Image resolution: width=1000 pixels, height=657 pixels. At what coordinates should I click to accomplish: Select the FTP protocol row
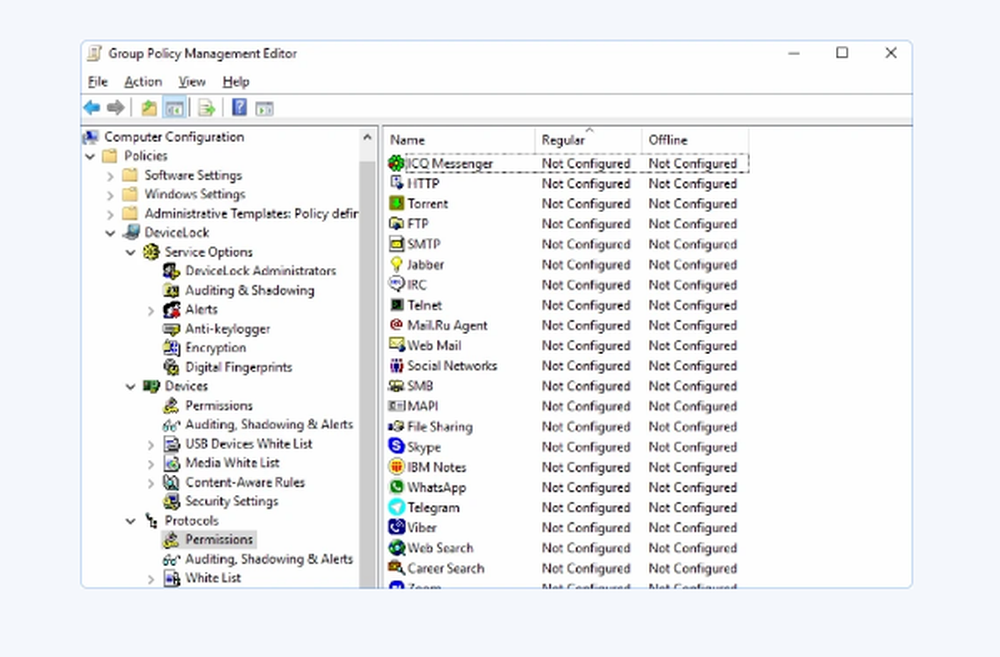(x=568, y=224)
